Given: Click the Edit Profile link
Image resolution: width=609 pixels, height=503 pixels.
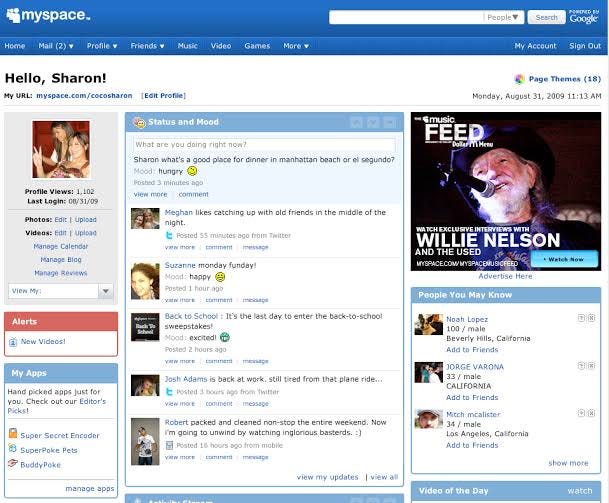Looking at the screenshot, I should click(x=164, y=96).
